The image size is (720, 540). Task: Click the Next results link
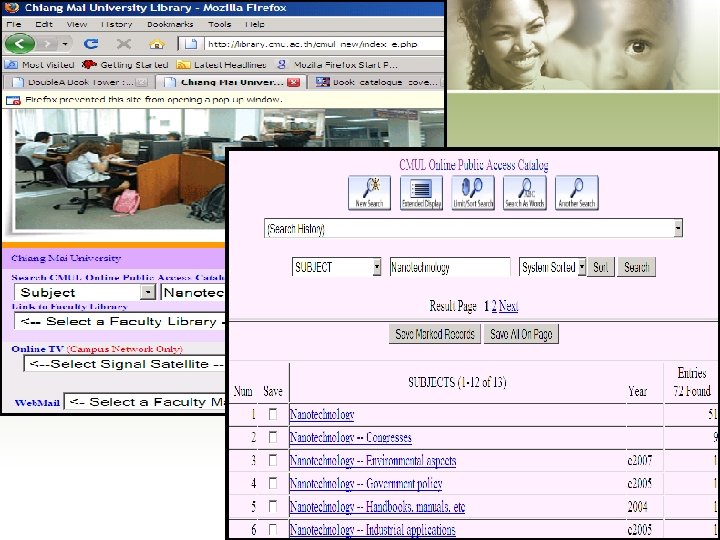tap(508, 306)
